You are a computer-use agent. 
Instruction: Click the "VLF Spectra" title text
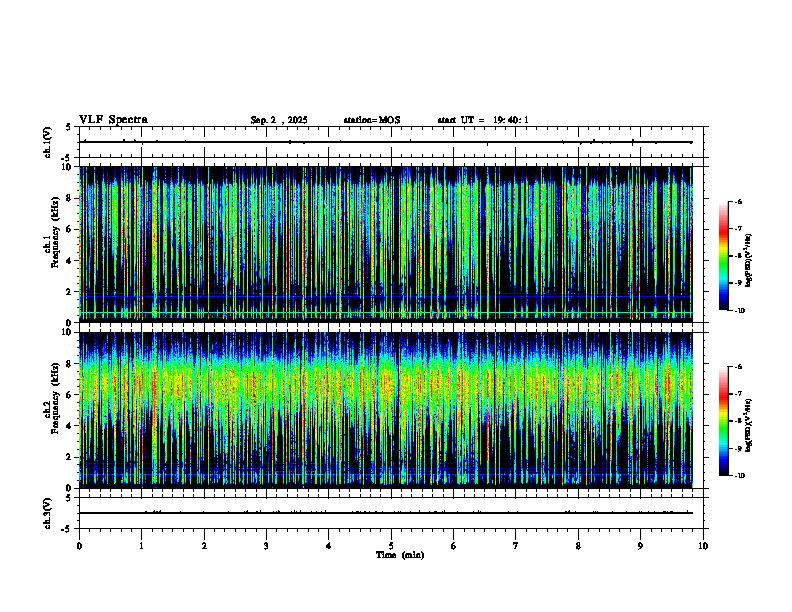pos(113,120)
